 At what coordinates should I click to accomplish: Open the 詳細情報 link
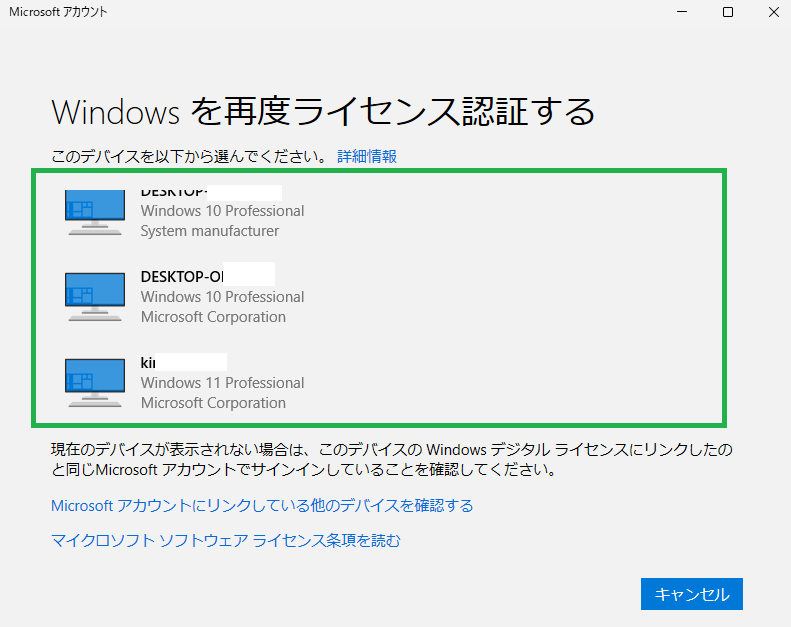pyautogui.click(x=367, y=156)
